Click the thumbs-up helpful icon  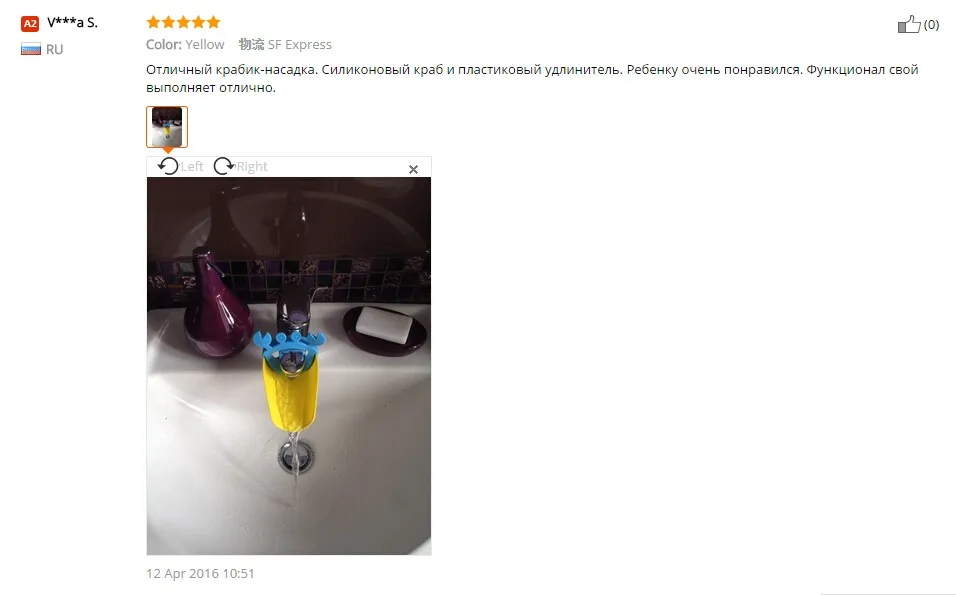(908, 24)
